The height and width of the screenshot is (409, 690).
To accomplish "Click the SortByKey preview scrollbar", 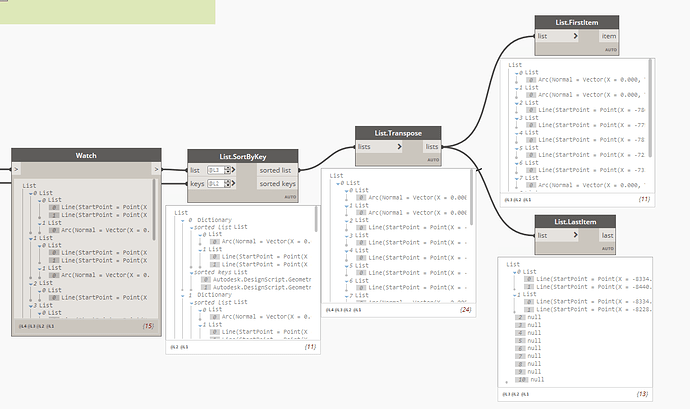I will point(316,219).
